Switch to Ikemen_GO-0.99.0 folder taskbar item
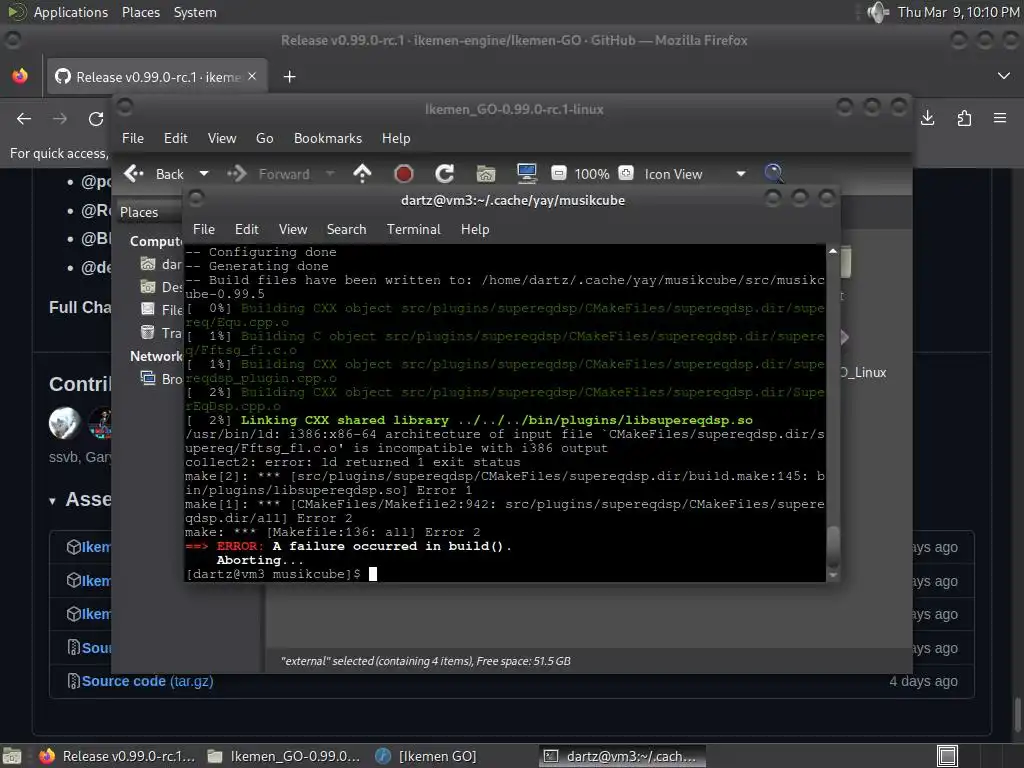 tap(283, 756)
